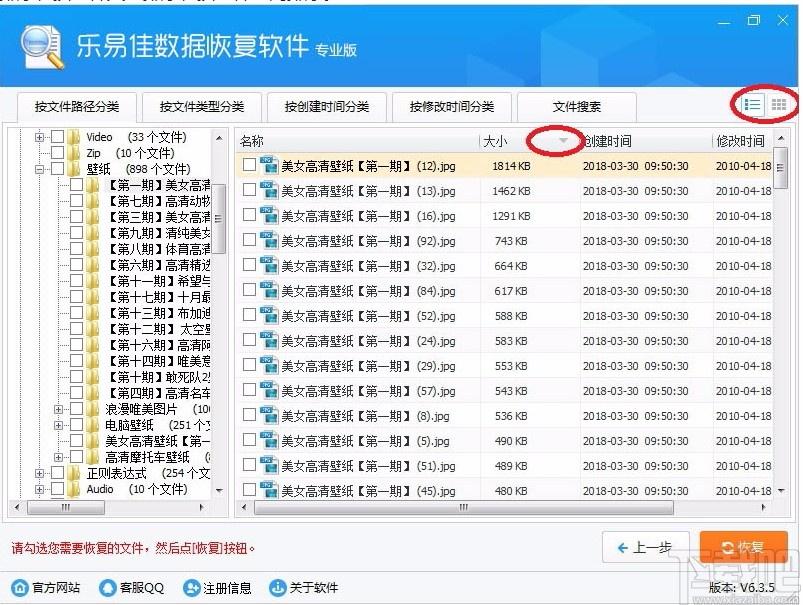803x605 pixels.
Task: Select row of file (45).jpg
Action: 504,490
